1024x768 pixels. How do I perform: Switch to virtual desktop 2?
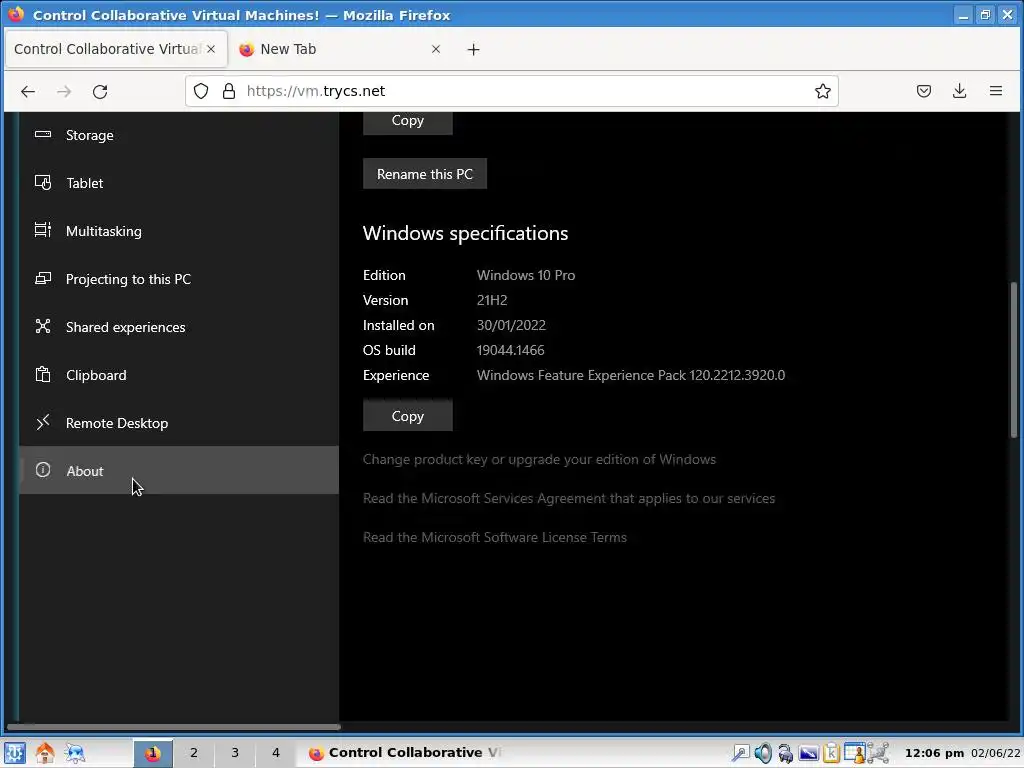[193, 753]
